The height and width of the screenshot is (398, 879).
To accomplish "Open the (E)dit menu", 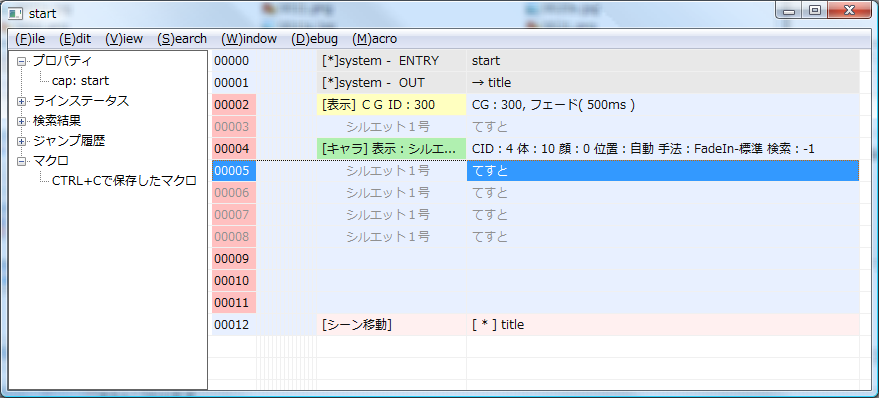I will coord(75,39).
